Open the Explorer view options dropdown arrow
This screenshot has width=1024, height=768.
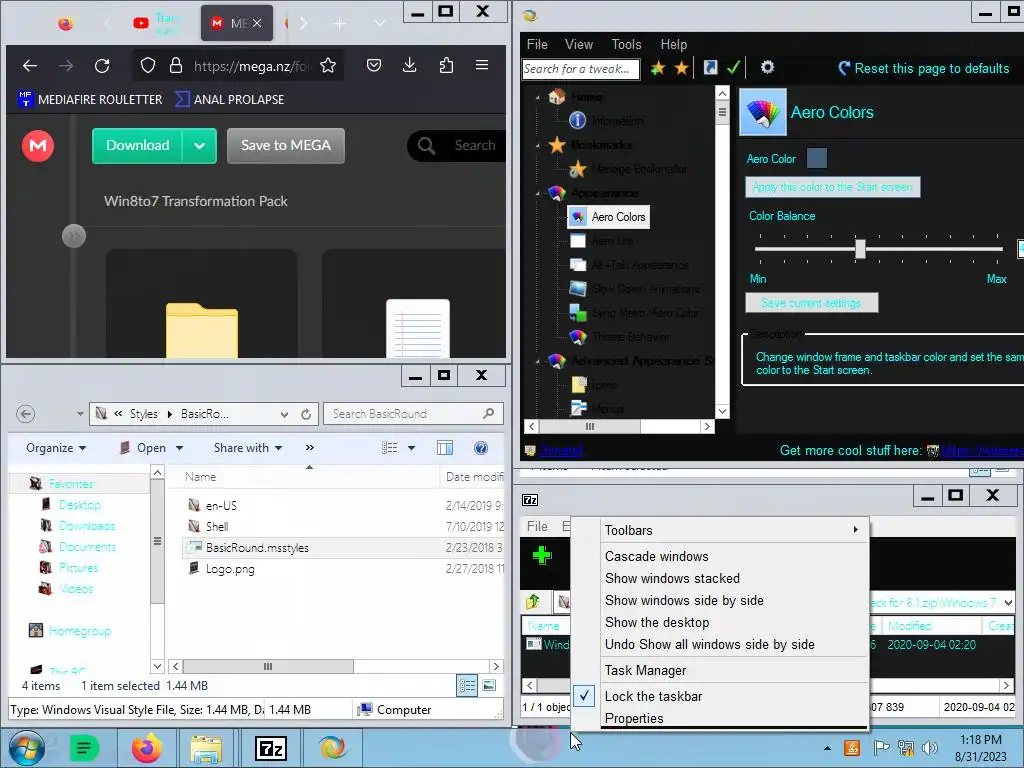click(411, 448)
